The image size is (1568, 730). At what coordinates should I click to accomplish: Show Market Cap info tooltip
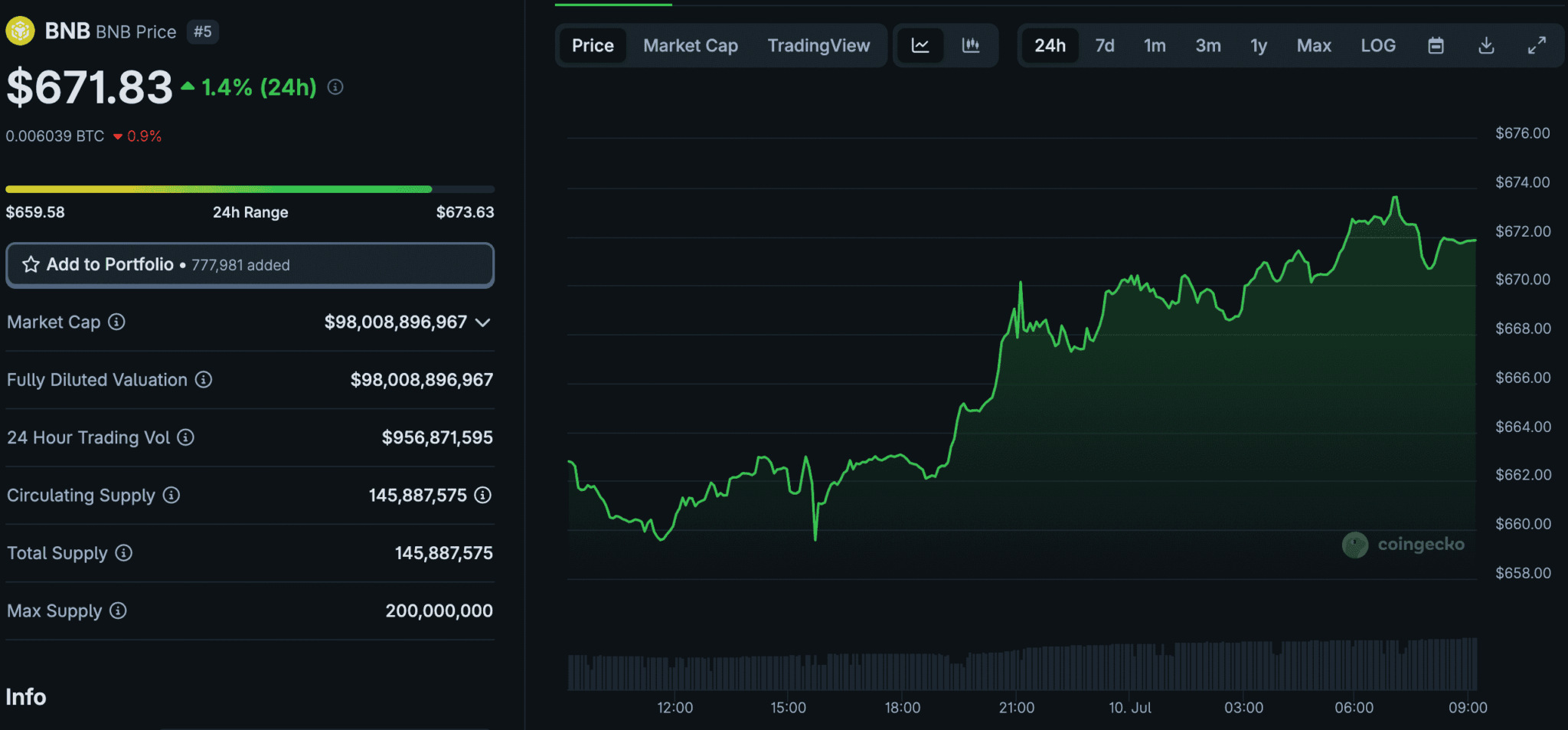click(x=116, y=322)
